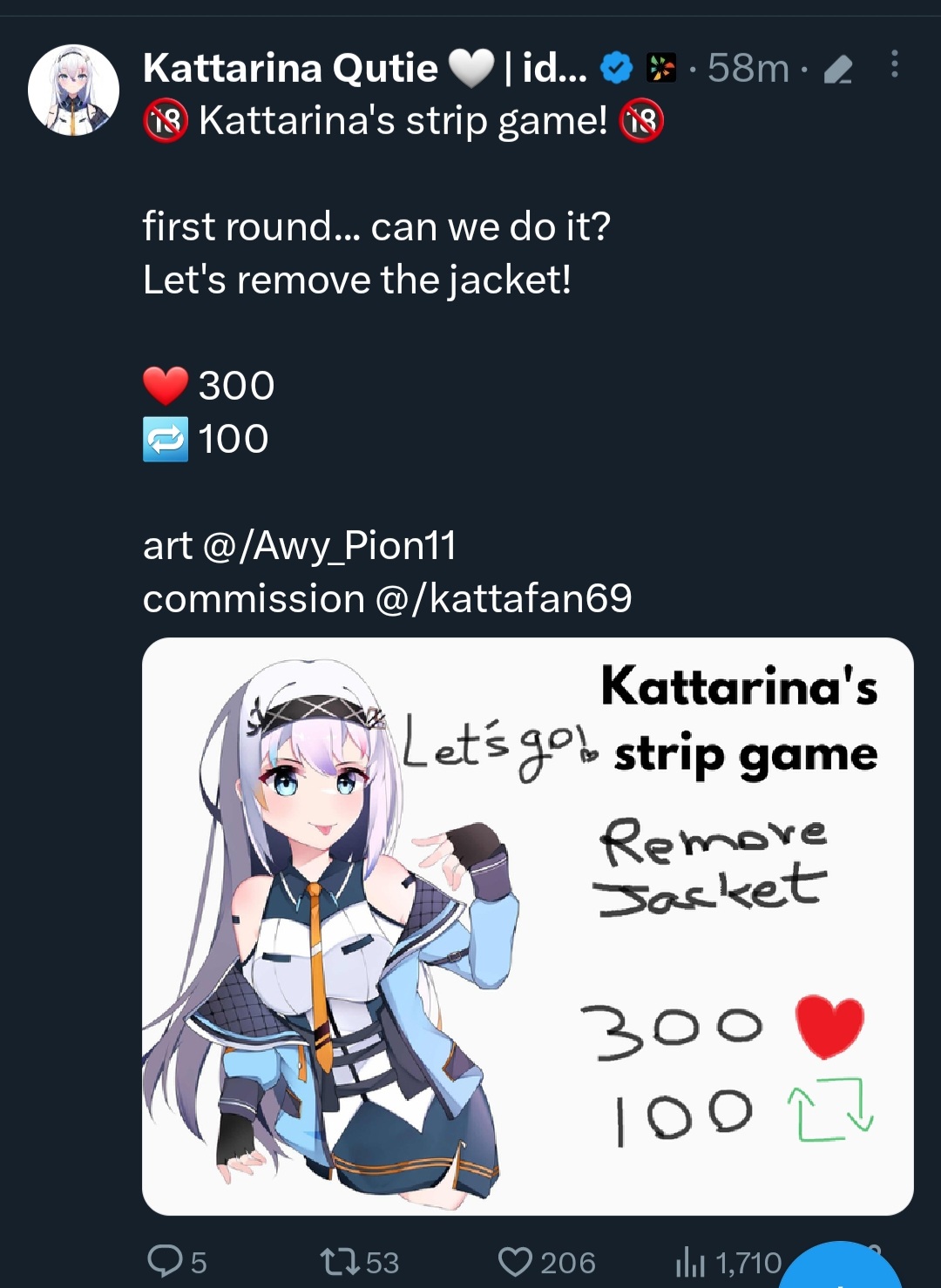Viewport: 941px width, 1288px height.
Task: Tap the retweet arrows icon
Action: 340,1261
